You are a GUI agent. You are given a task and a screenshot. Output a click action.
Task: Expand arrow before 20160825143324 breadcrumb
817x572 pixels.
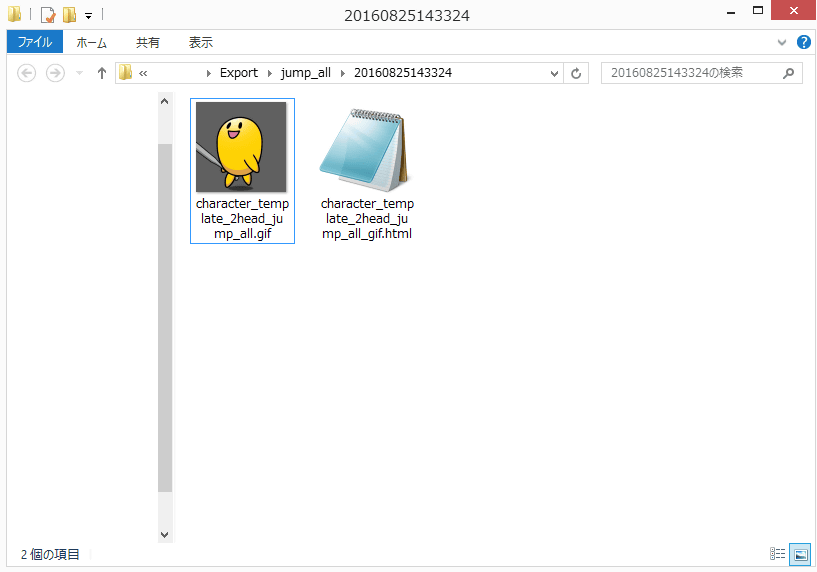[x=342, y=73]
